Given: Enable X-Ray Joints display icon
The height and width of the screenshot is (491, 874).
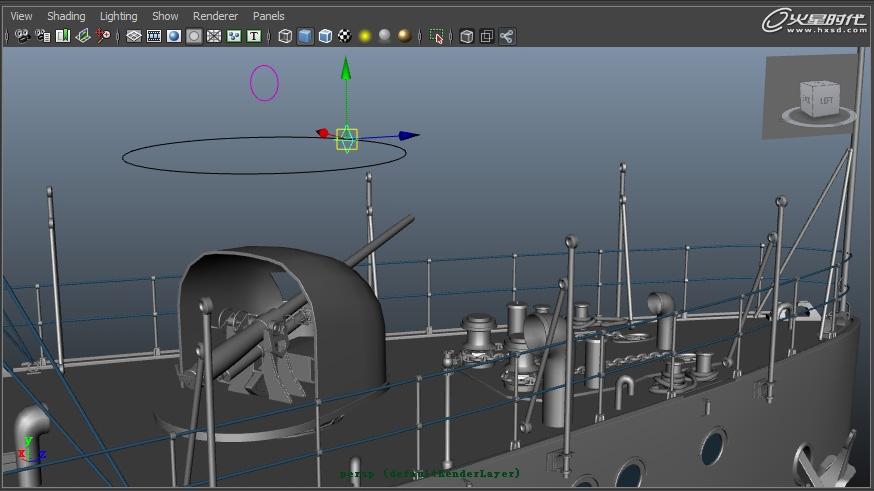Looking at the screenshot, I should coord(507,36).
